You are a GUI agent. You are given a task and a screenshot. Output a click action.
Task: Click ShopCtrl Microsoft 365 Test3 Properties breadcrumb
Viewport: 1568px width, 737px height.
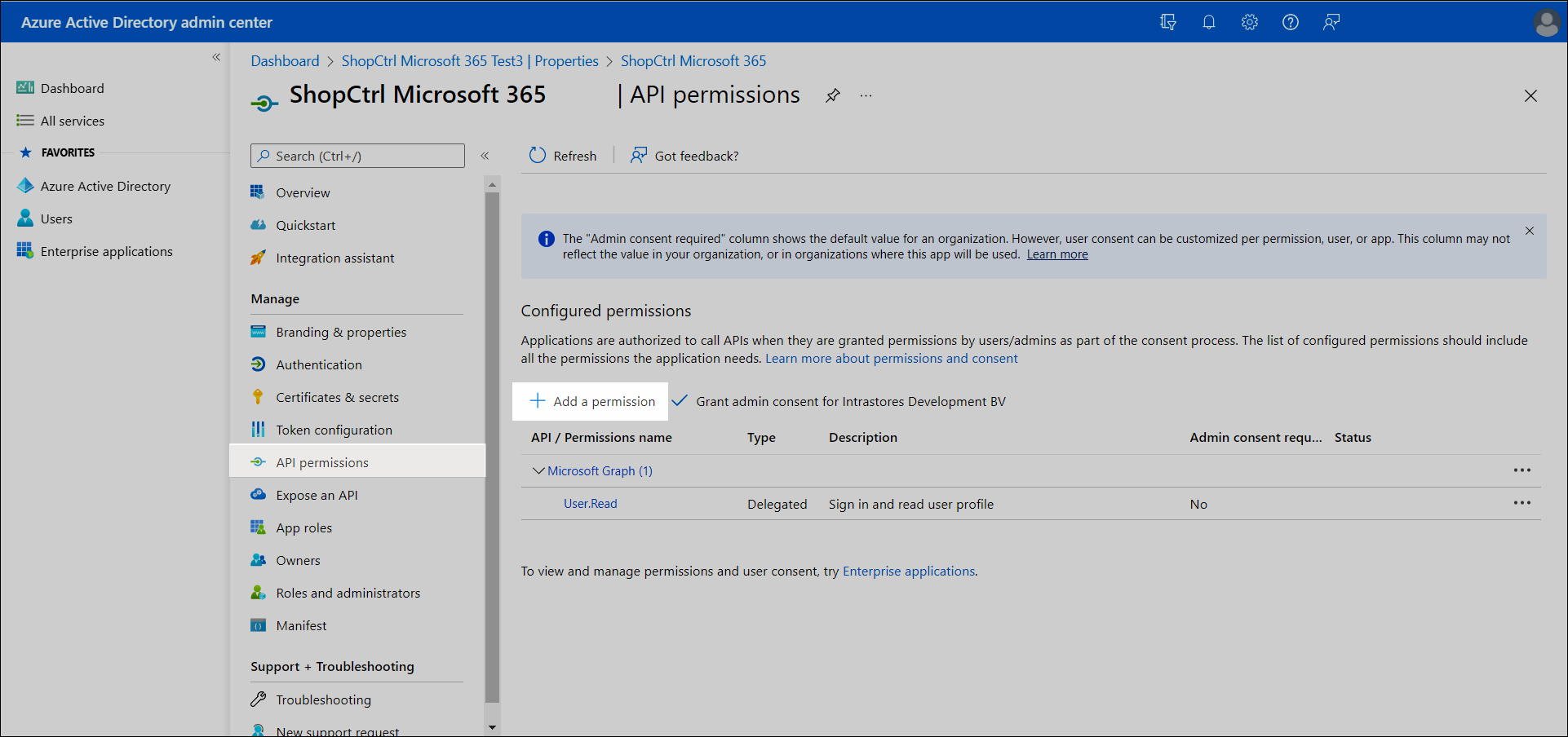(x=470, y=61)
